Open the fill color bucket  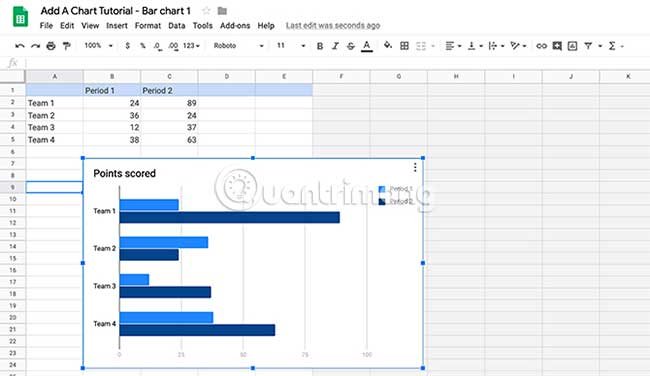click(388, 46)
